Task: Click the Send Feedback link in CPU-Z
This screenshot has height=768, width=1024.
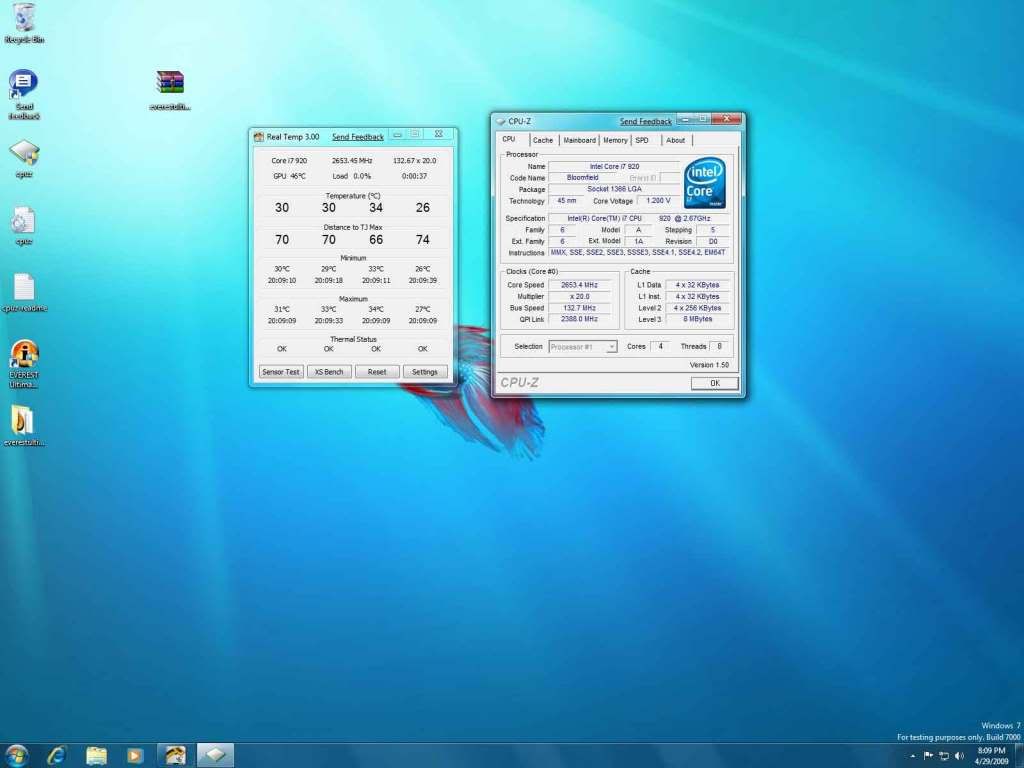Action: click(x=645, y=121)
